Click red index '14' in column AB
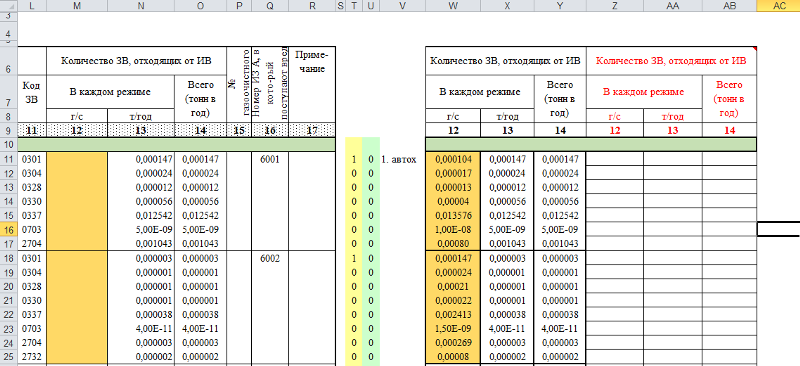This screenshot has width=800, height=366. pyautogui.click(x=730, y=131)
